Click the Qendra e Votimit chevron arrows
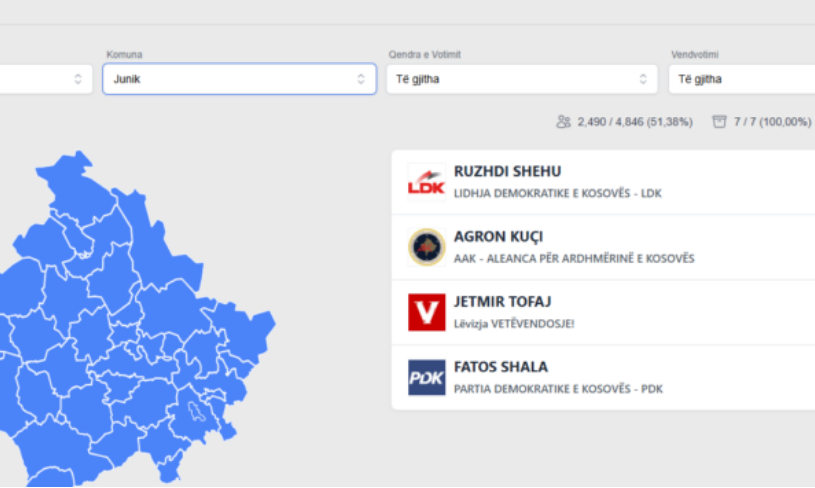 click(643, 79)
